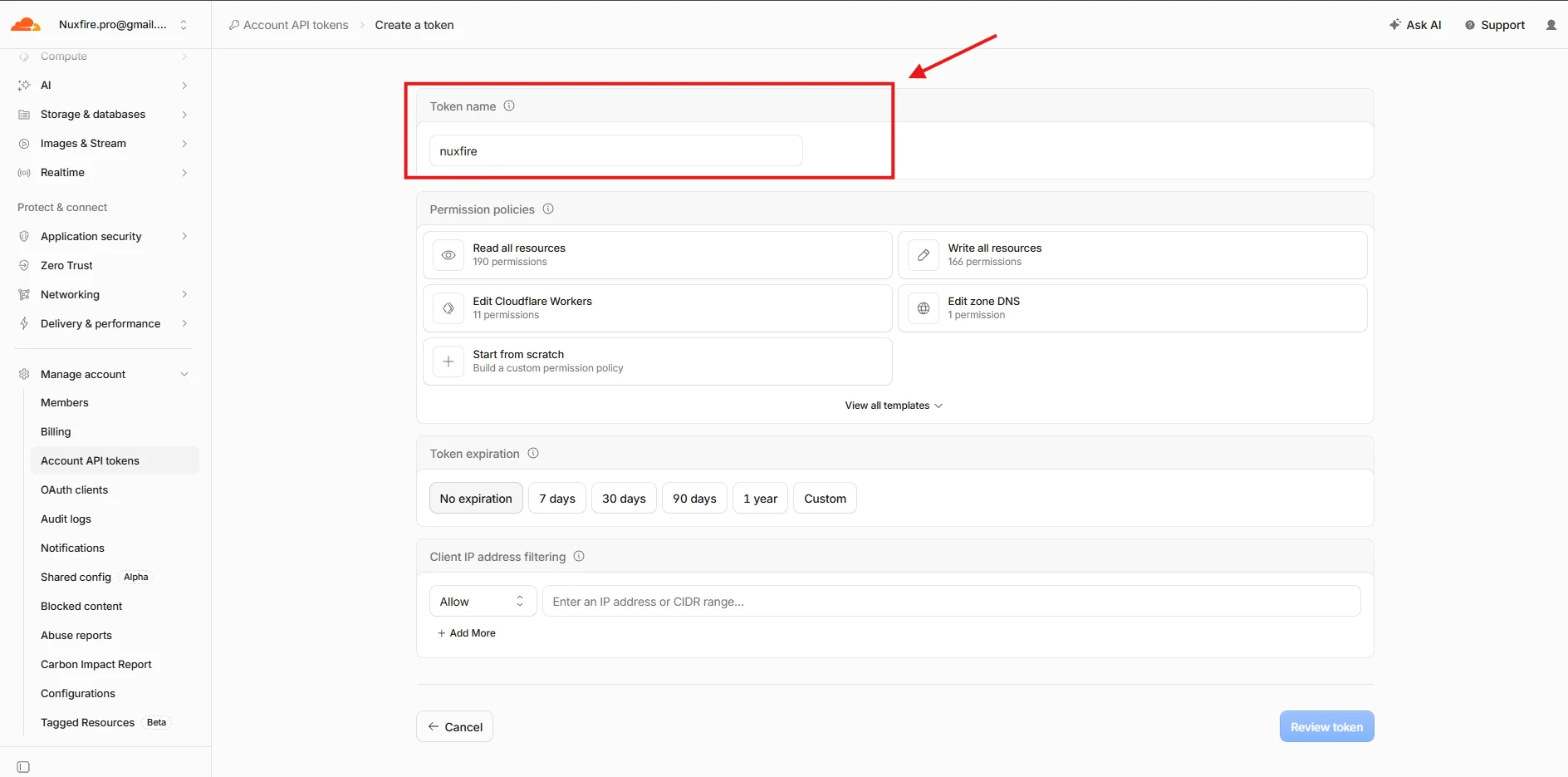
Task: Click the plus icon for Start from scratch
Action: click(448, 361)
